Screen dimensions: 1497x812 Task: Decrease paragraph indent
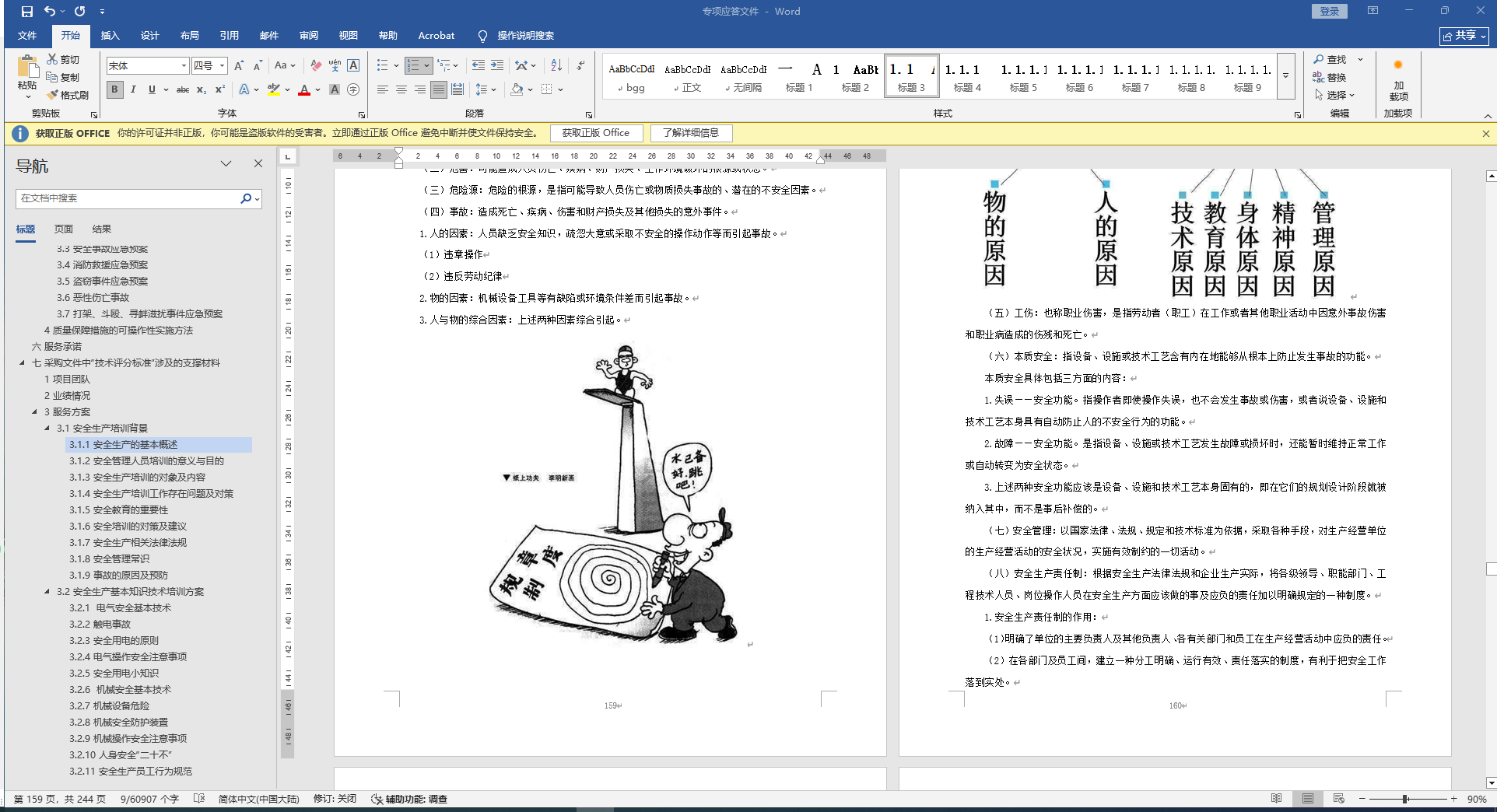coord(478,66)
